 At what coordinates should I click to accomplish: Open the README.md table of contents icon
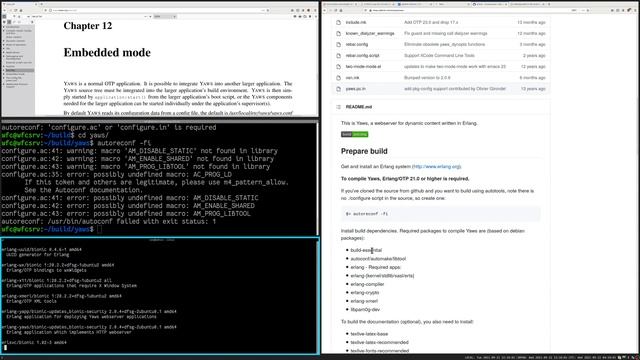coord(338,107)
